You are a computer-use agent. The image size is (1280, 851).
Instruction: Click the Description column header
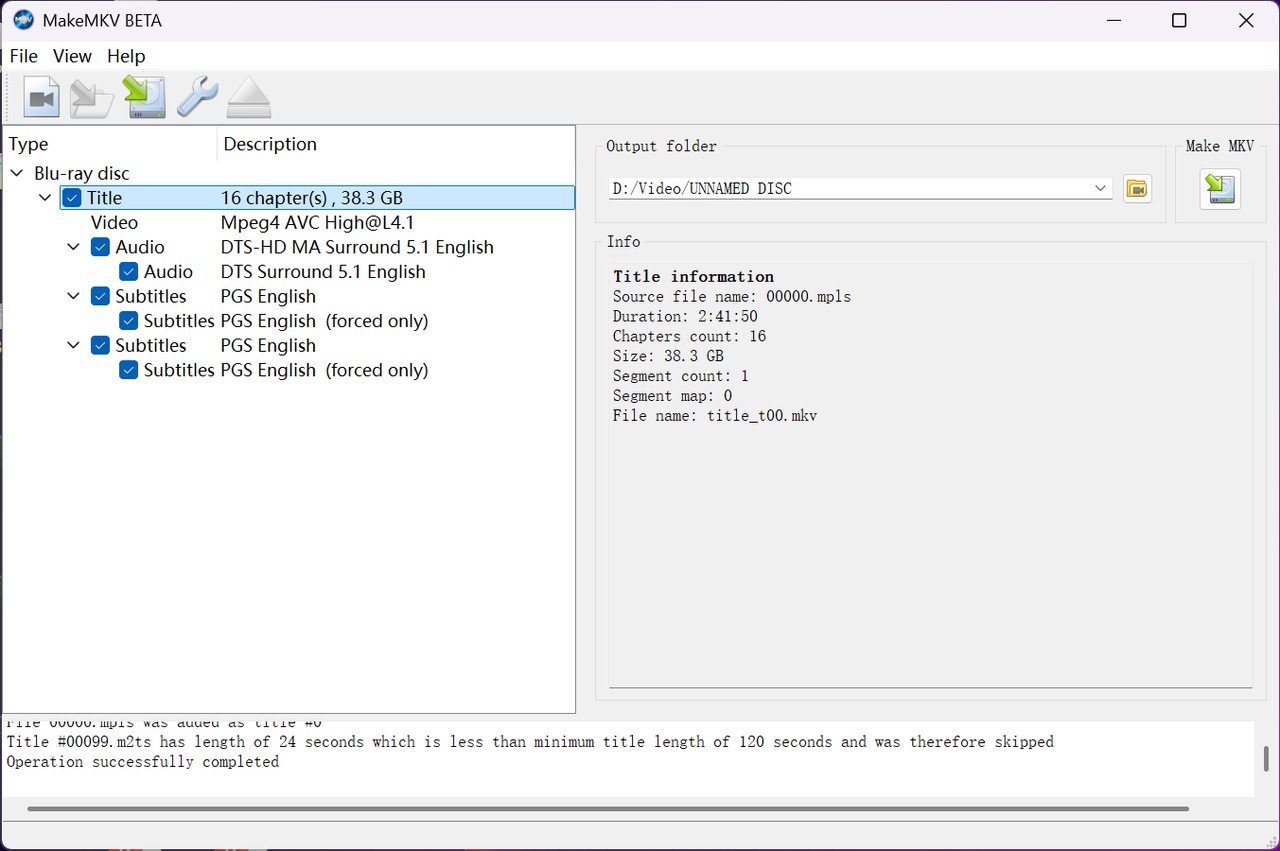pyautogui.click(x=396, y=144)
